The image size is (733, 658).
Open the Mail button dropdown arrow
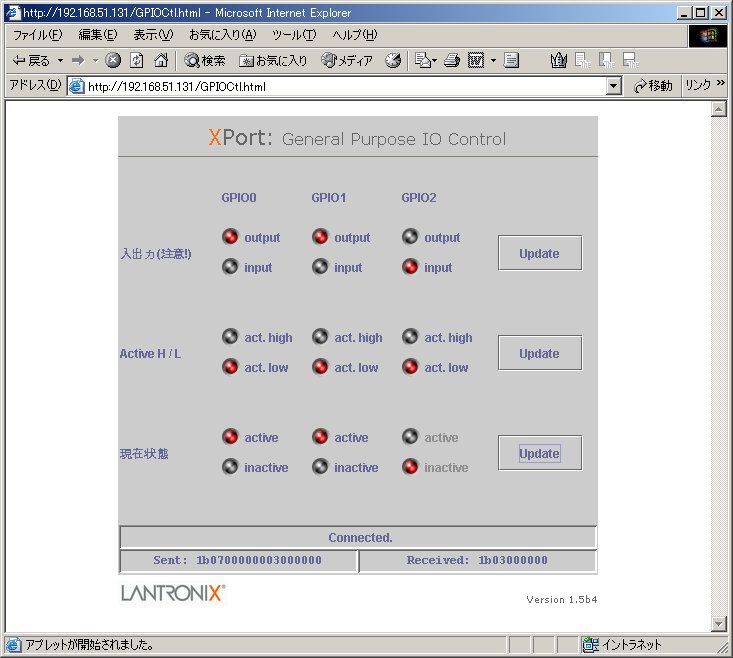434,61
